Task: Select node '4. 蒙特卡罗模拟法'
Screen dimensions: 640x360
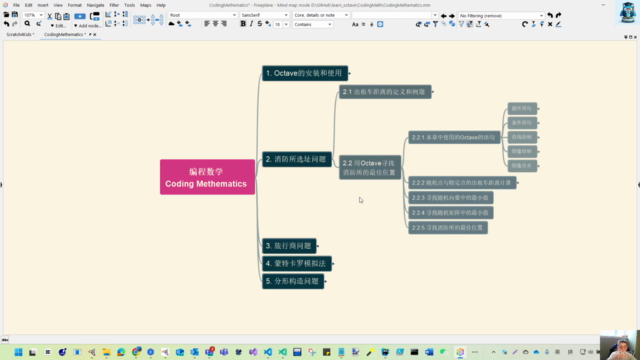Action: (297, 264)
